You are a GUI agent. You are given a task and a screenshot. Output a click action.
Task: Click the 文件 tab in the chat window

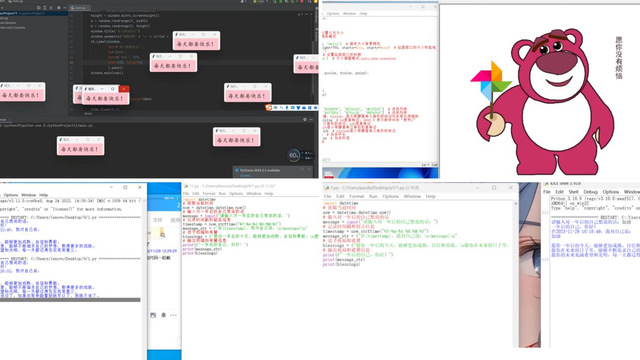pyautogui.click(x=158, y=220)
